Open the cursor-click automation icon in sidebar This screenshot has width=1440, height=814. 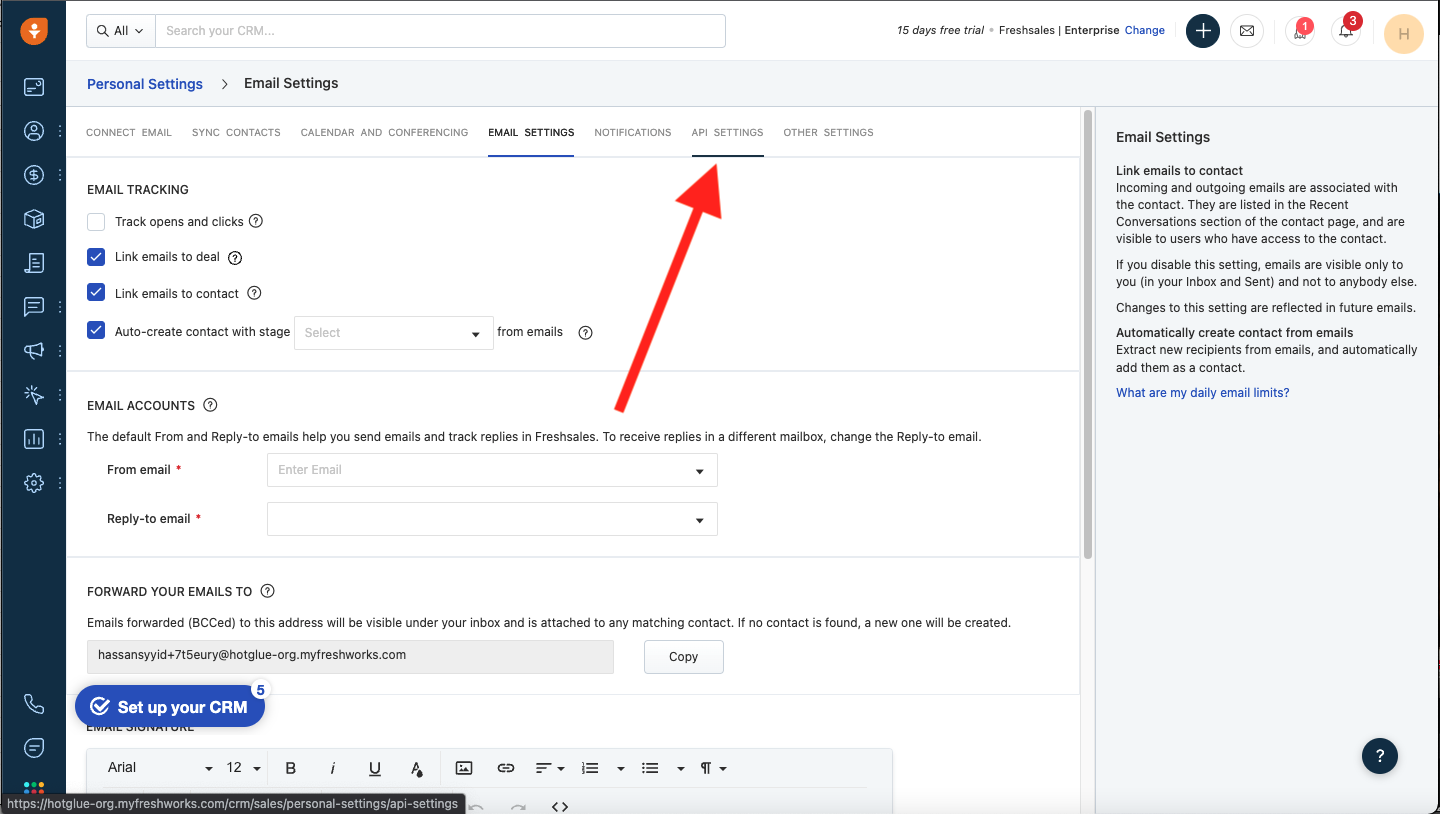click(34, 395)
